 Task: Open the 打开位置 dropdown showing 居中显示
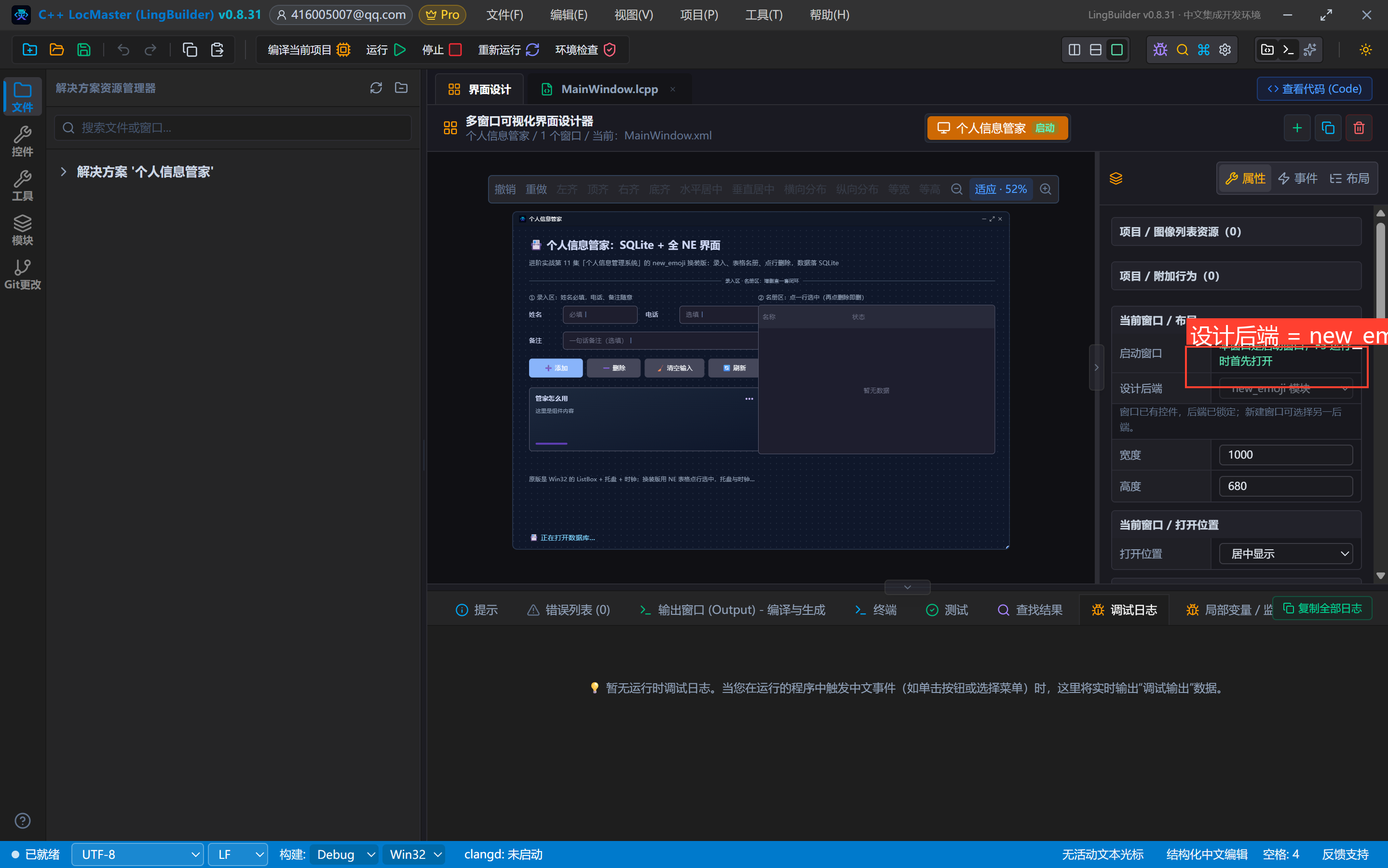[x=1286, y=554]
